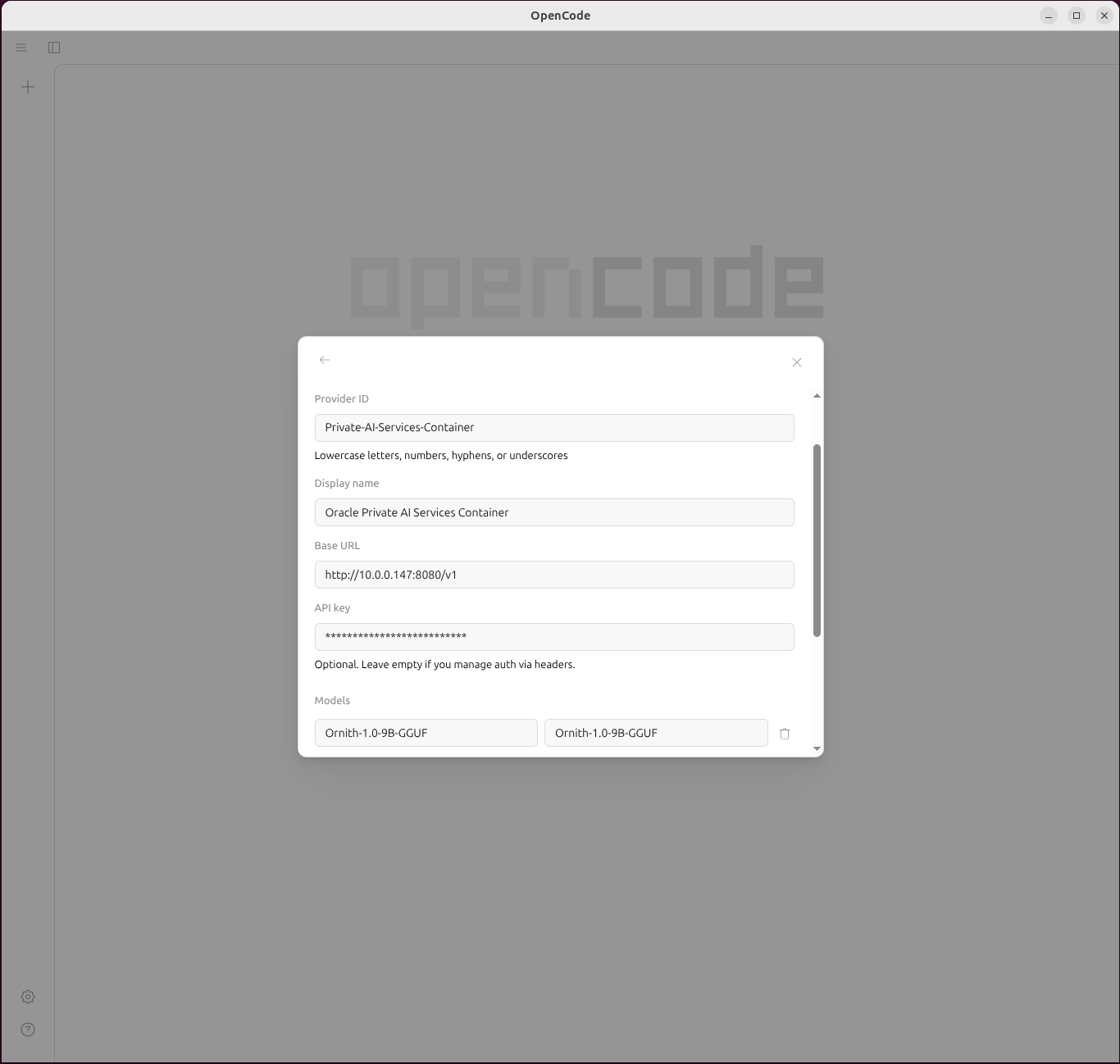Minimize the OpenCode window

(x=1049, y=16)
